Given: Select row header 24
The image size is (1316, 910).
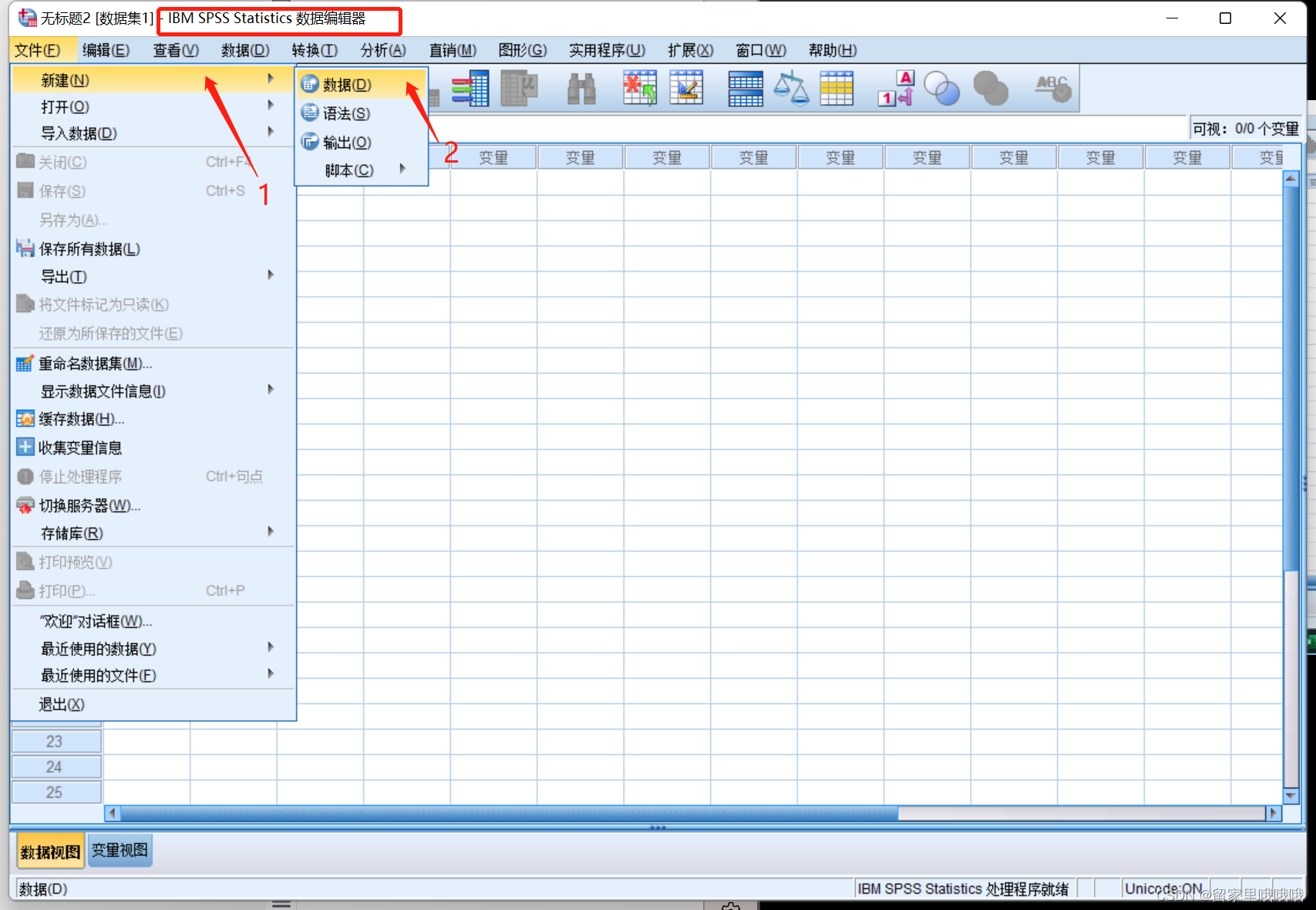Looking at the screenshot, I should click(x=56, y=767).
